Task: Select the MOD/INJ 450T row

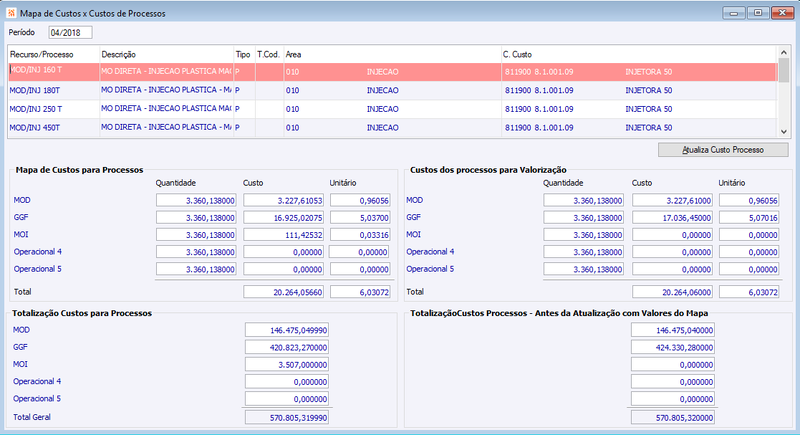Action: pos(392,128)
